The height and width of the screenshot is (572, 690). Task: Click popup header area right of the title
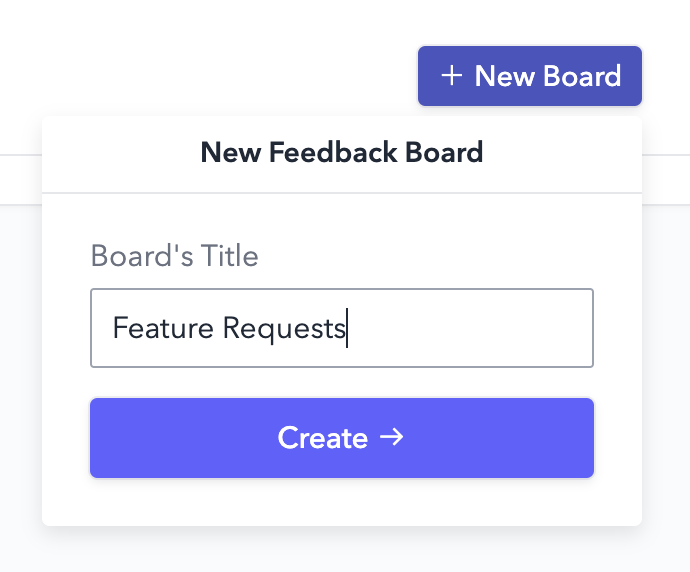pyautogui.click(x=562, y=152)
